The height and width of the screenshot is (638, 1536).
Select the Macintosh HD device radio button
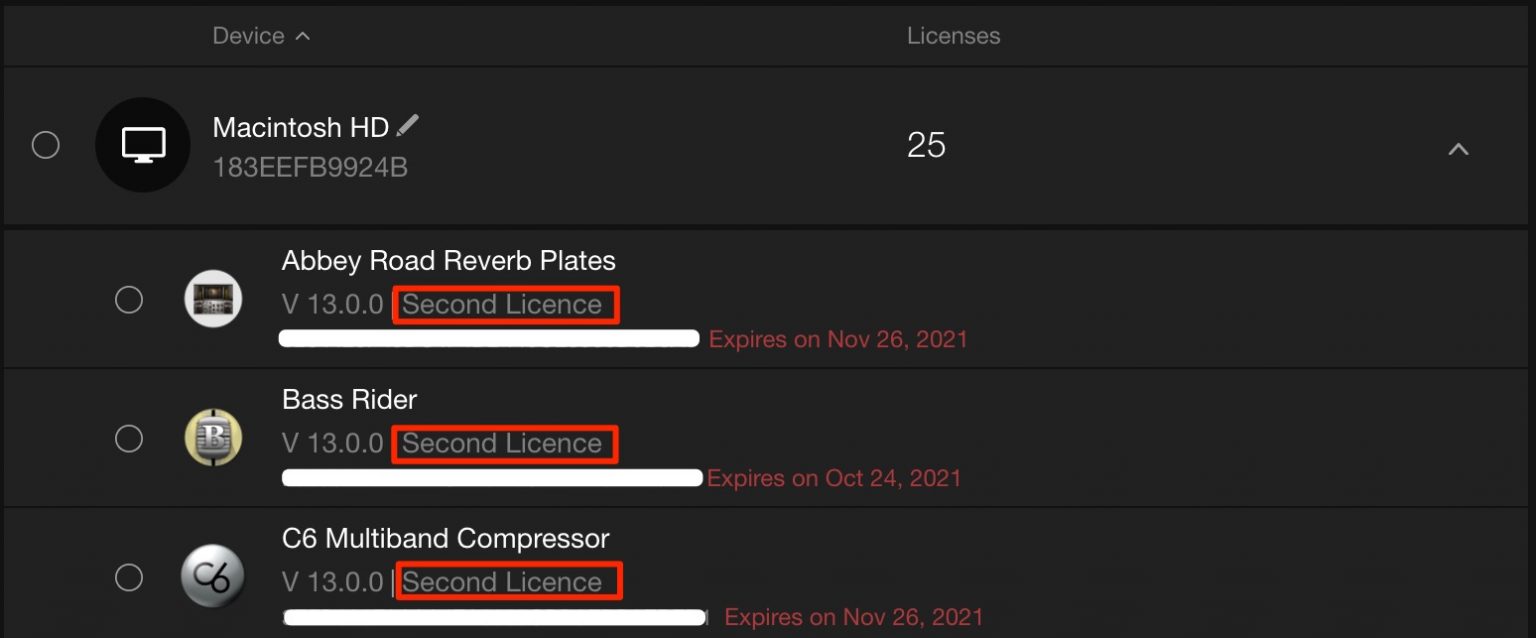(46, 145)
